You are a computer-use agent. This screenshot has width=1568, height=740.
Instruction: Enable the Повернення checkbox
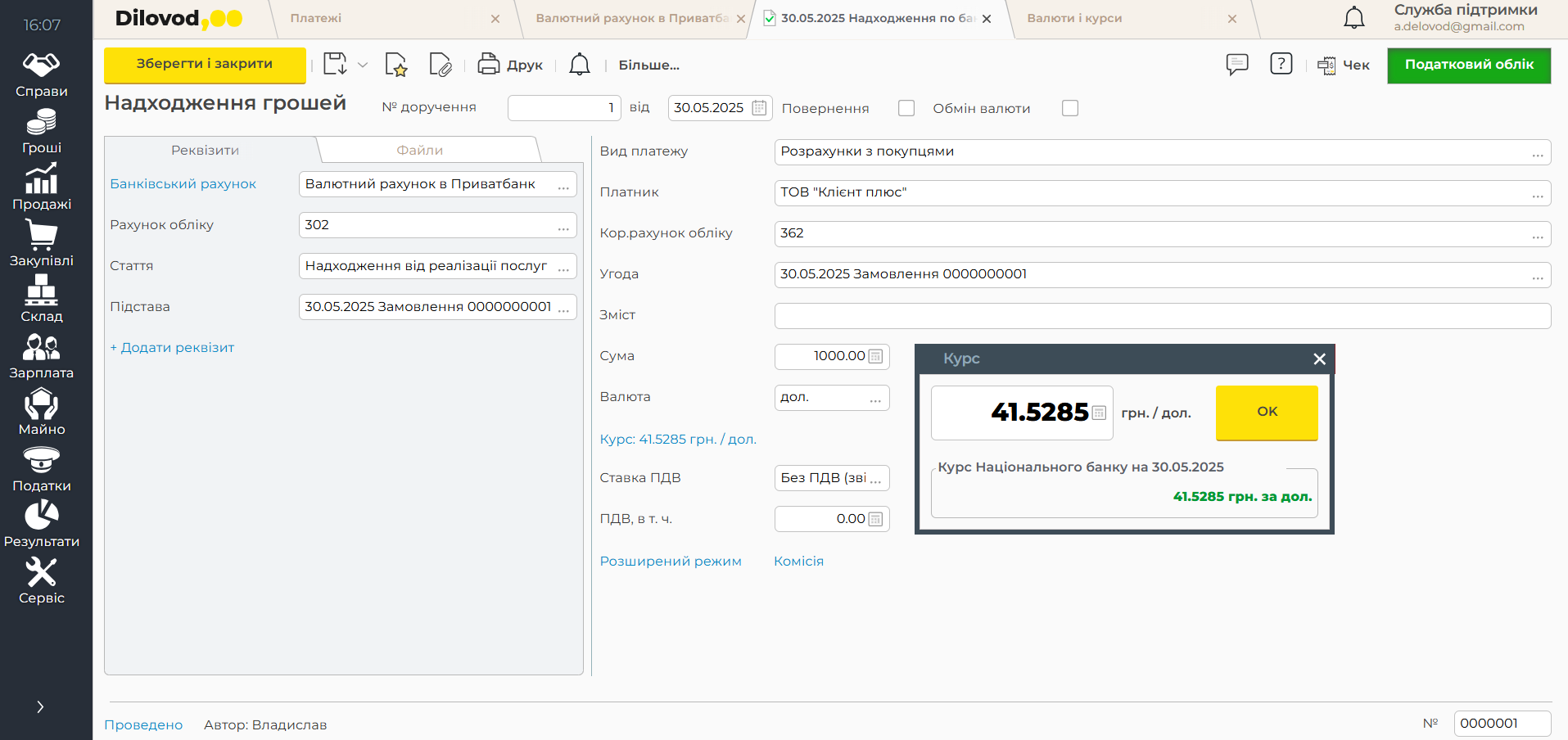(906, 108)
